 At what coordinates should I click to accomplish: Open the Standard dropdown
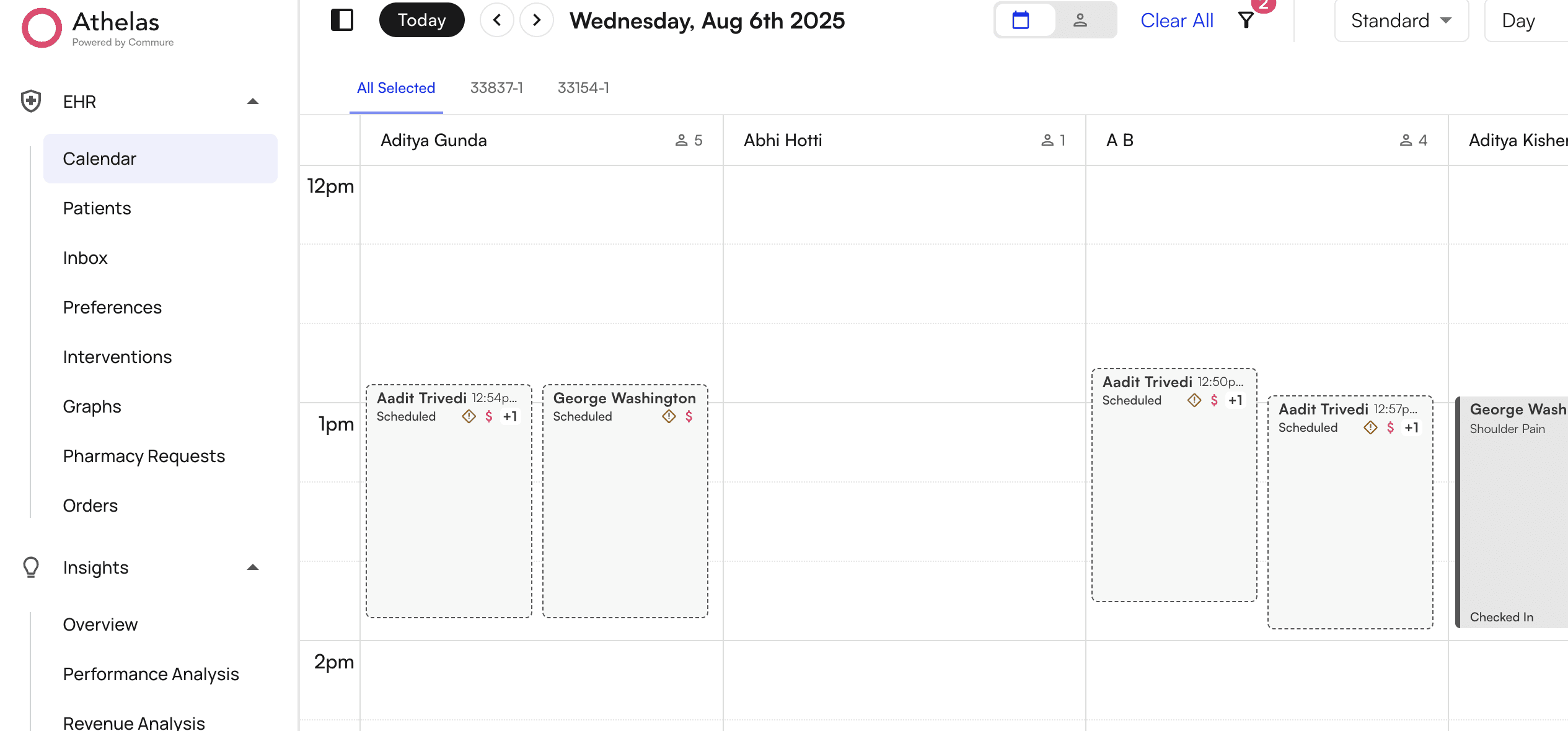[x=1401, y=20]
